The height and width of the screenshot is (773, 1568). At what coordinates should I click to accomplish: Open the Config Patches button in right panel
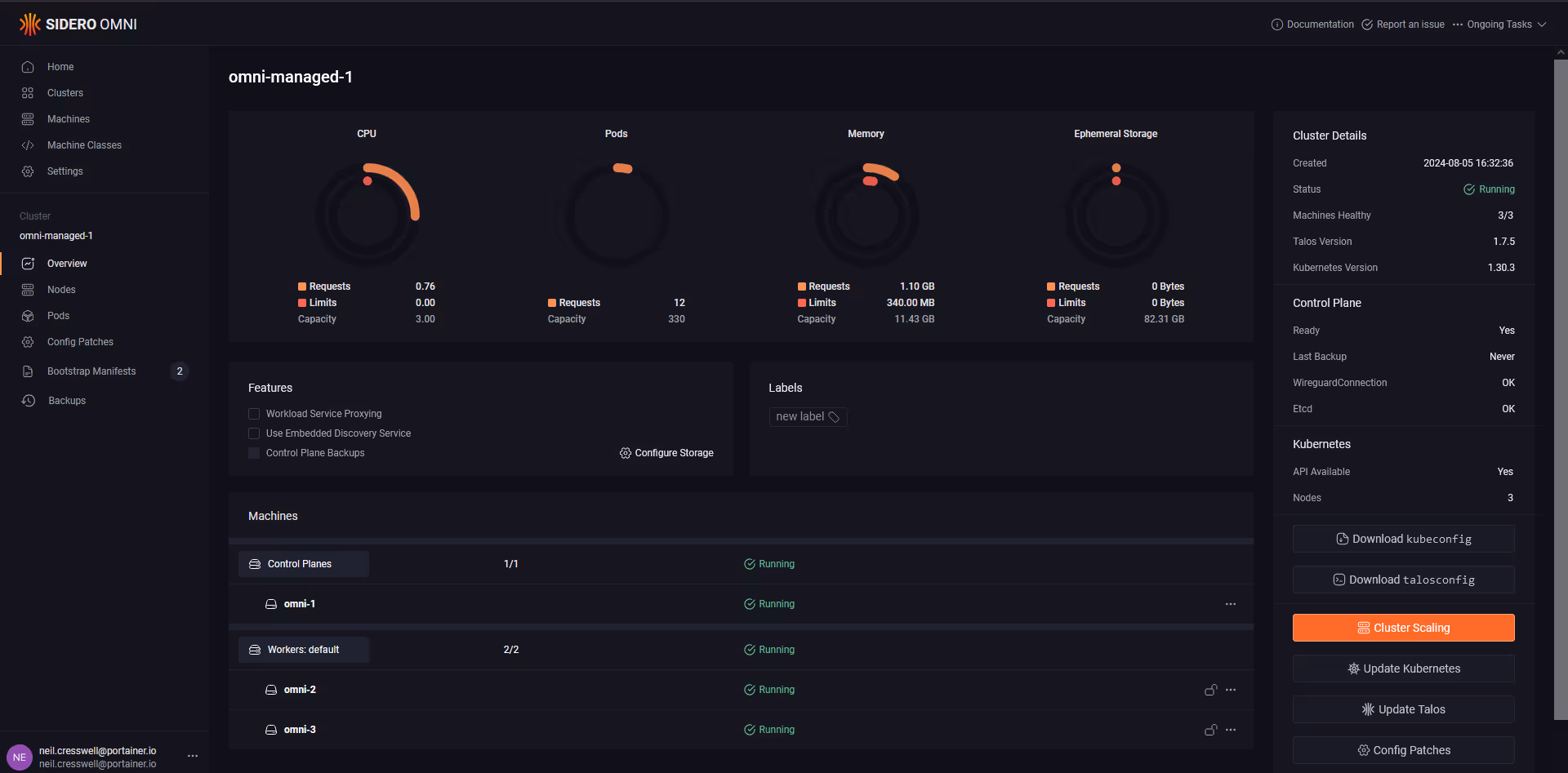[1403, 750]
